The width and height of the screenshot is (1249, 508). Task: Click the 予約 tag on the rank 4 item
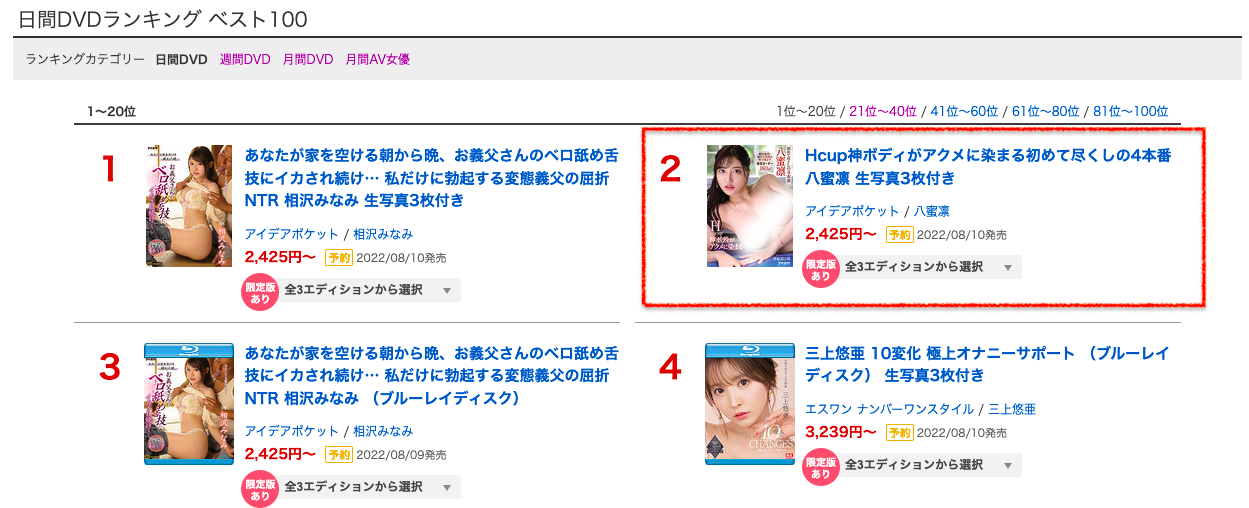pos(900,432)
